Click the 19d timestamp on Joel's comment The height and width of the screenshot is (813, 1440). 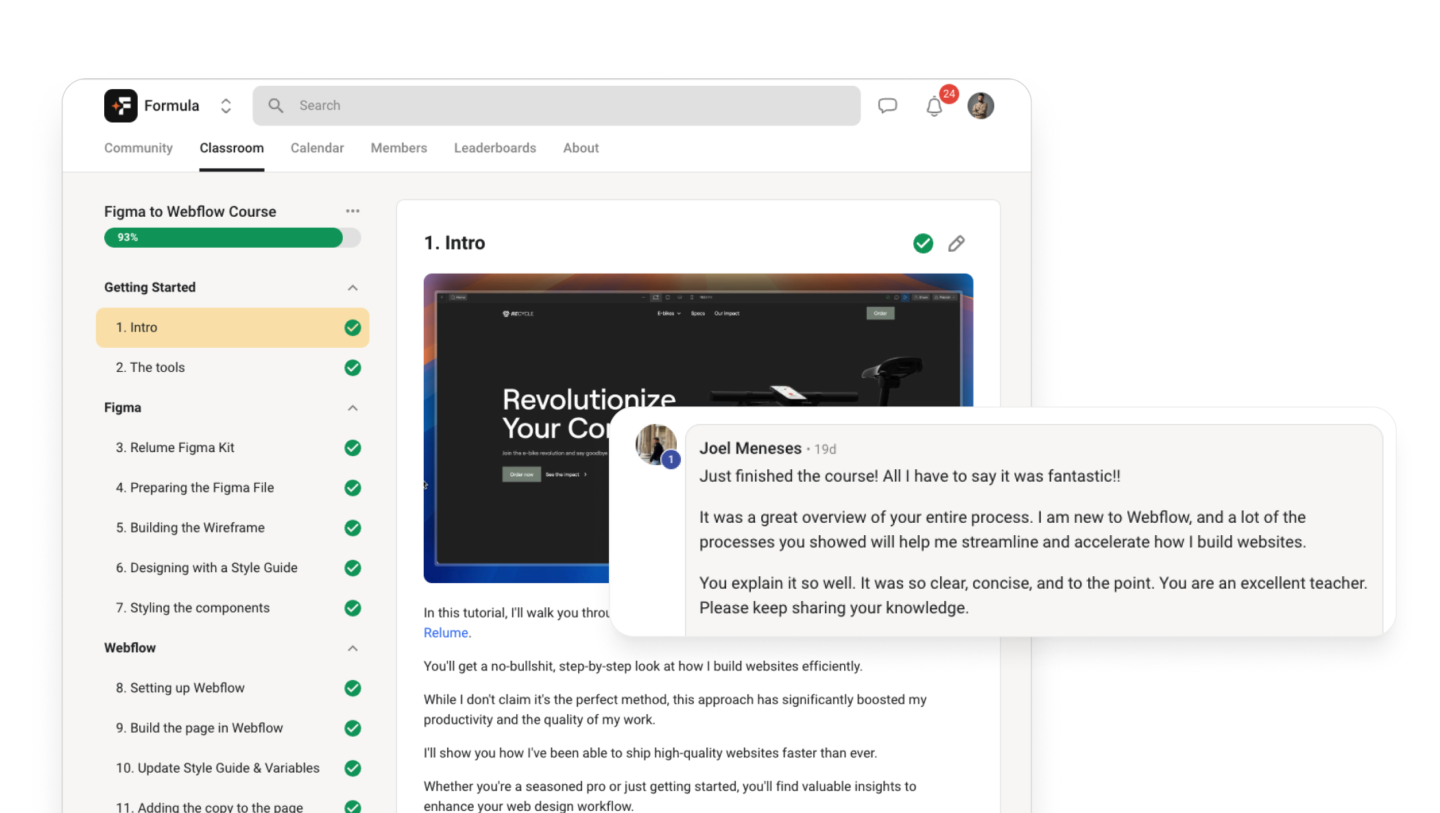(x=825, y=449)
